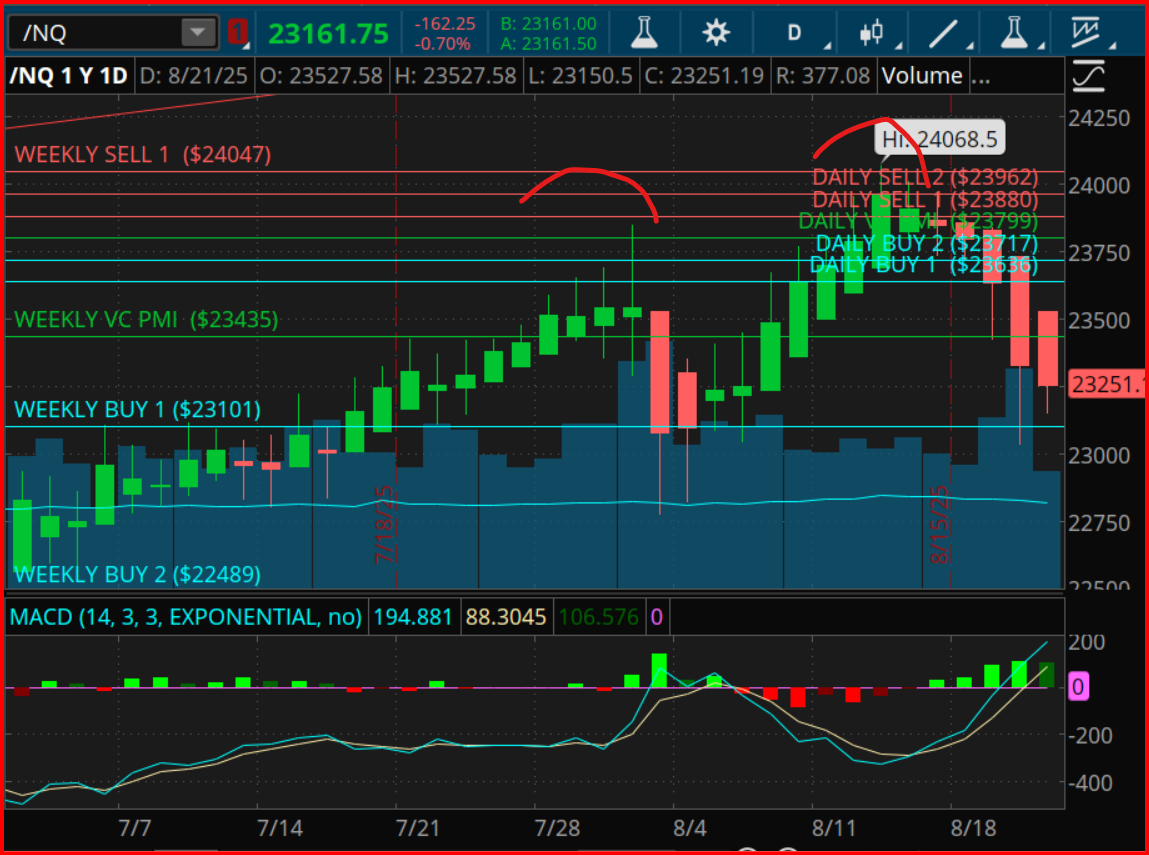1149x855 pixels.
Task: Click the curve icon below the toolbar
Action: click(x=1088, y=77)
